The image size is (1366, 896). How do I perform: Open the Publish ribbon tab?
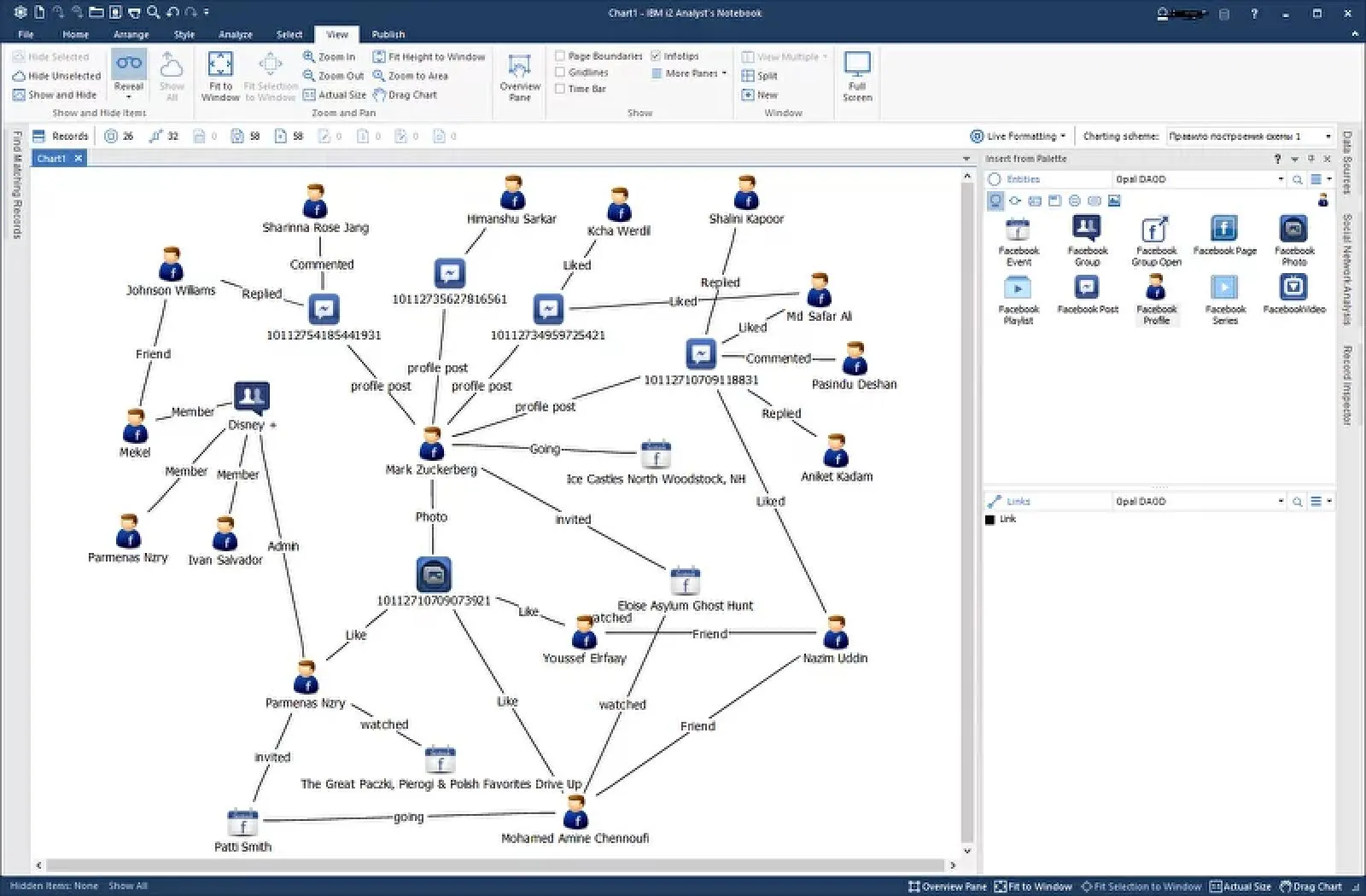pos(388,34)
